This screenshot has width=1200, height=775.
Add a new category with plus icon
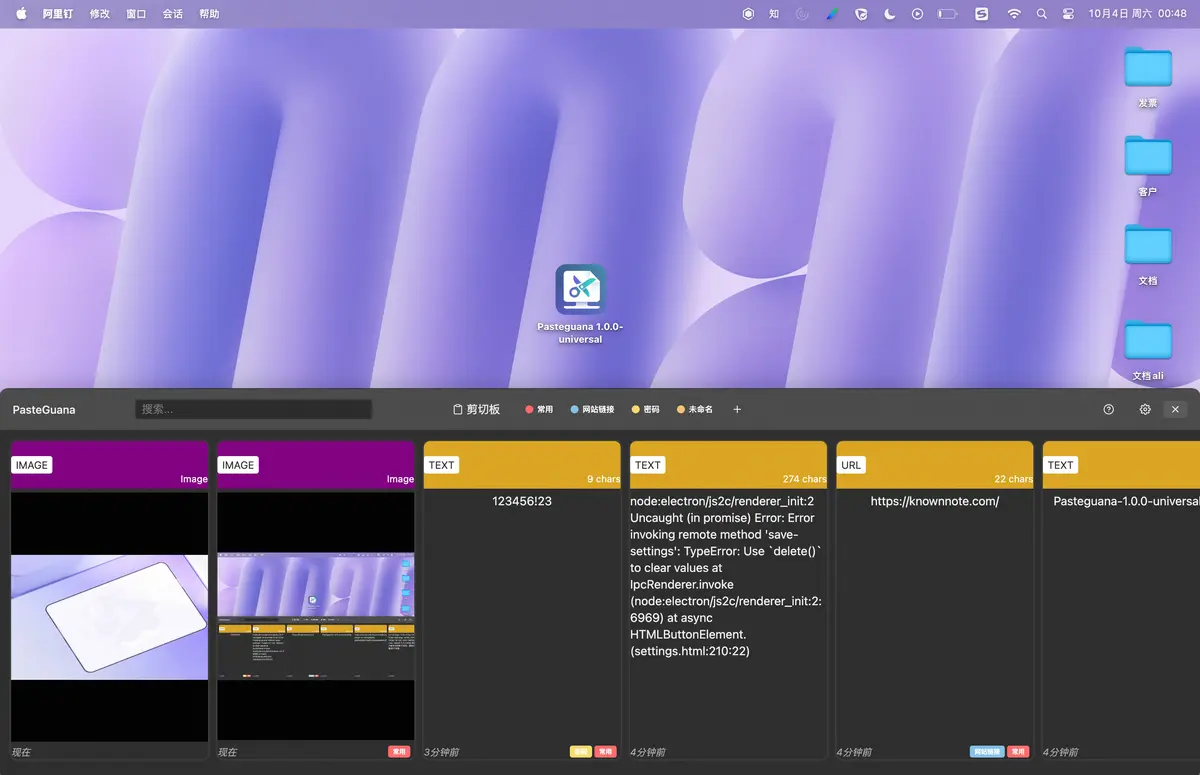coord(737,409)
